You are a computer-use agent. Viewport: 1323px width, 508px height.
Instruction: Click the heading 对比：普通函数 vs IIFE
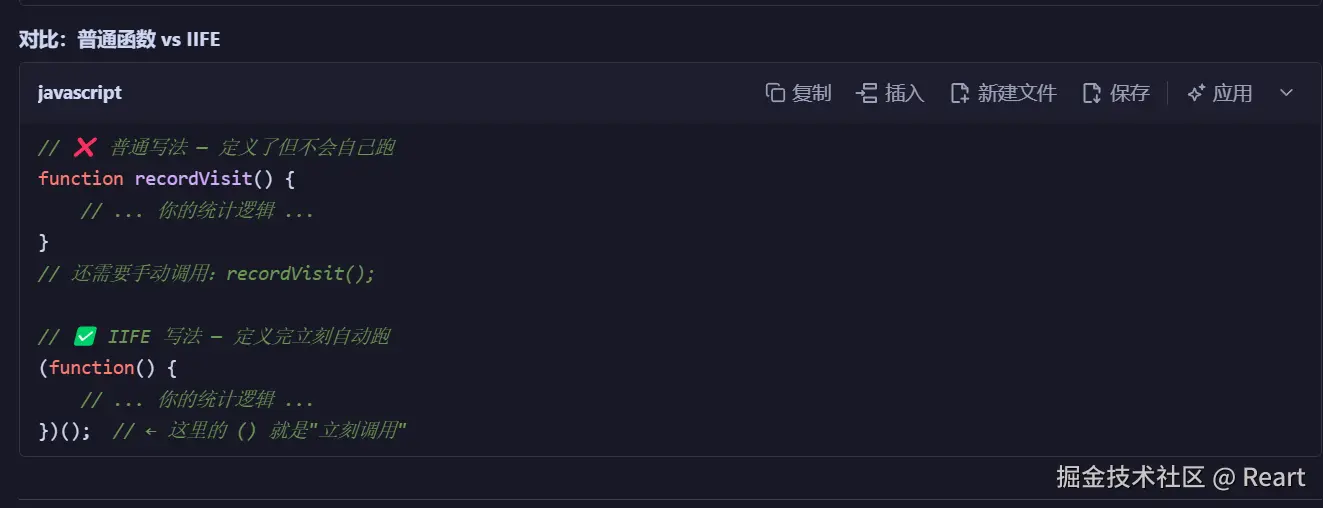point(120,40)
